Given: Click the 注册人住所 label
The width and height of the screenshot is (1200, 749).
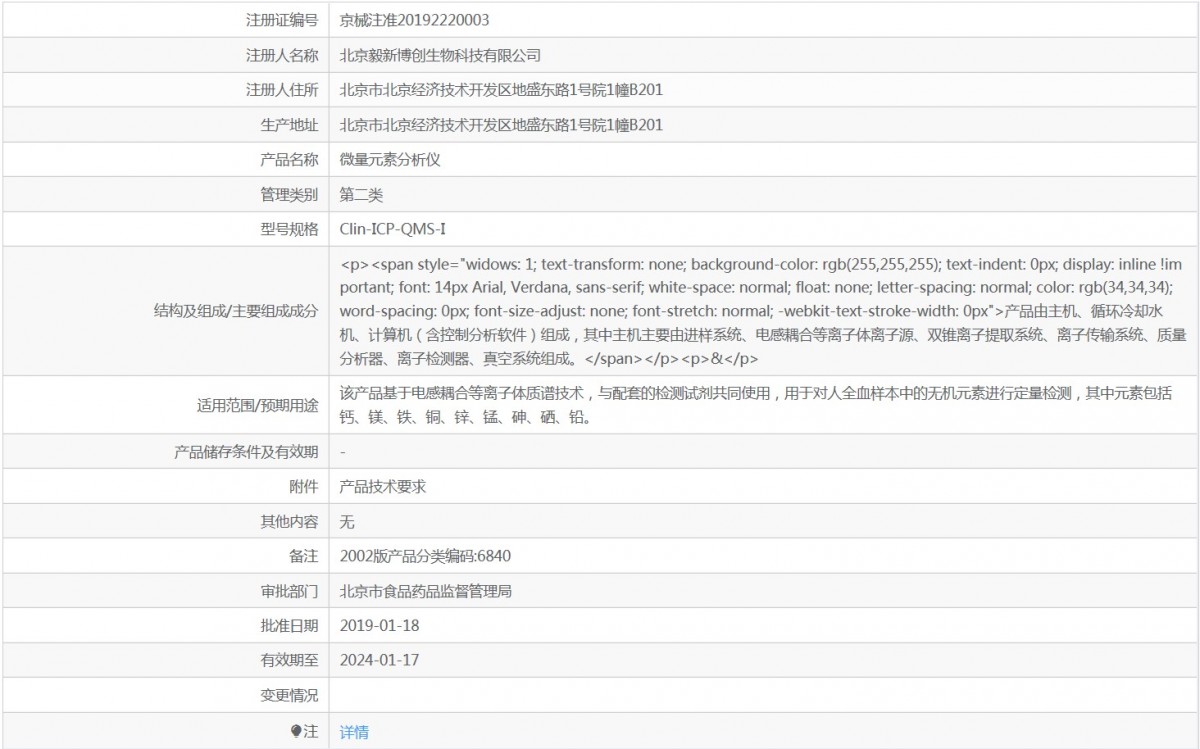Looking at the screenshot, I should pos(282,90).
